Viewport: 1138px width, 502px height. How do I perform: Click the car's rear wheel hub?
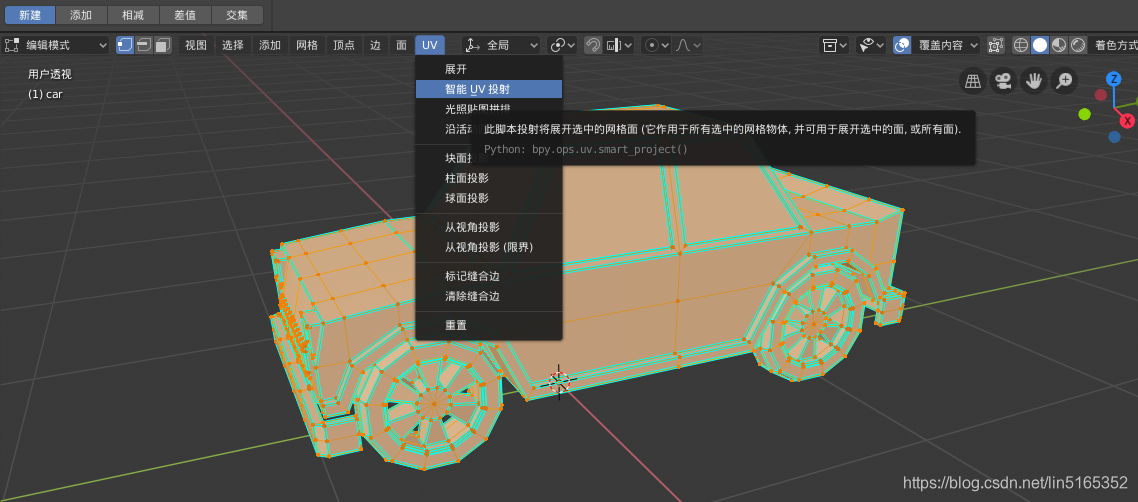814,324
